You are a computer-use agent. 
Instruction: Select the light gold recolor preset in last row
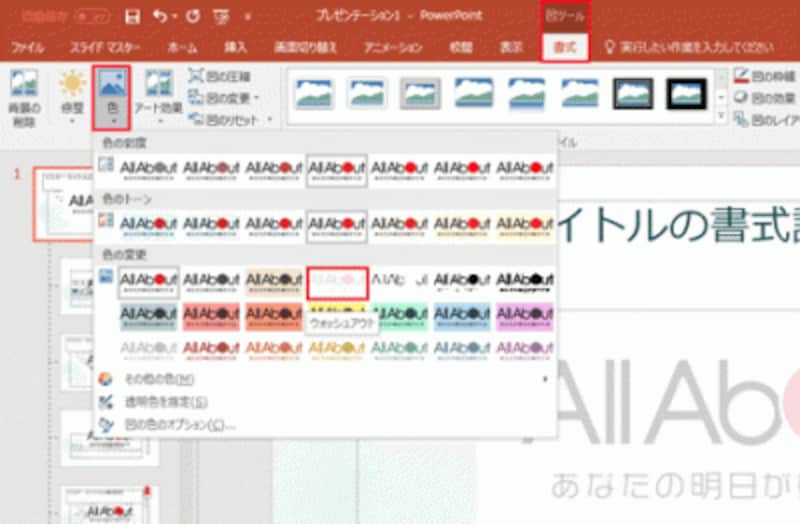pyautogui.click(x=337, y=350)
